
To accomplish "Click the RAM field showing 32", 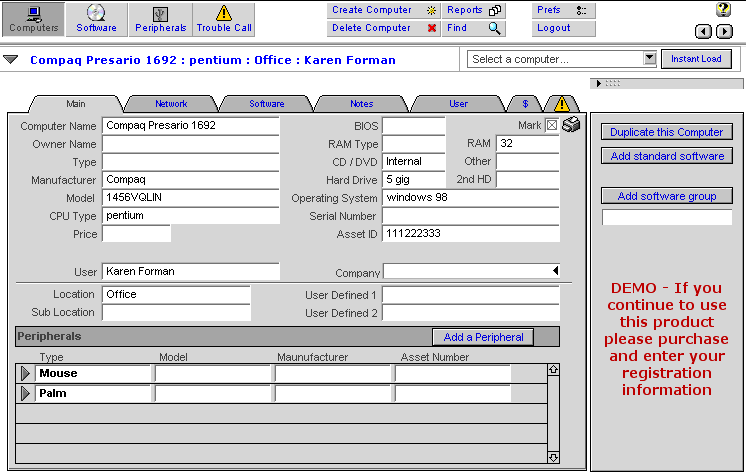I will [528, 144].
